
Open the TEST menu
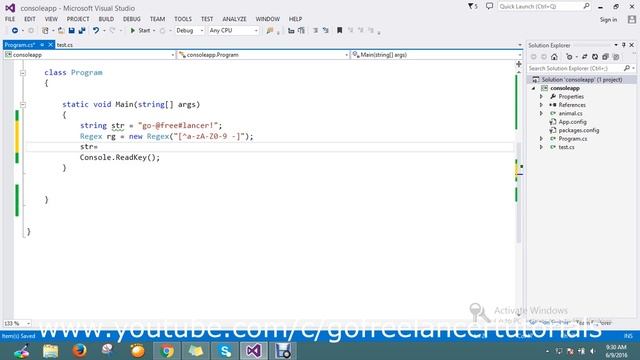click(207, 19)
